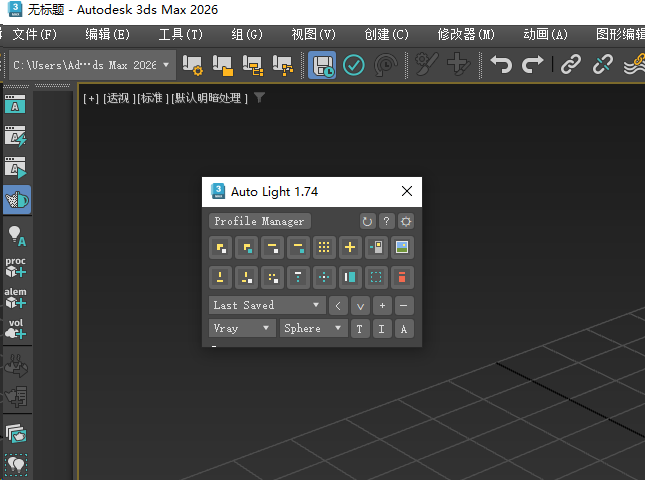
Task: Click the teal dotted cross icon
Action: click(x=324, y=277)
